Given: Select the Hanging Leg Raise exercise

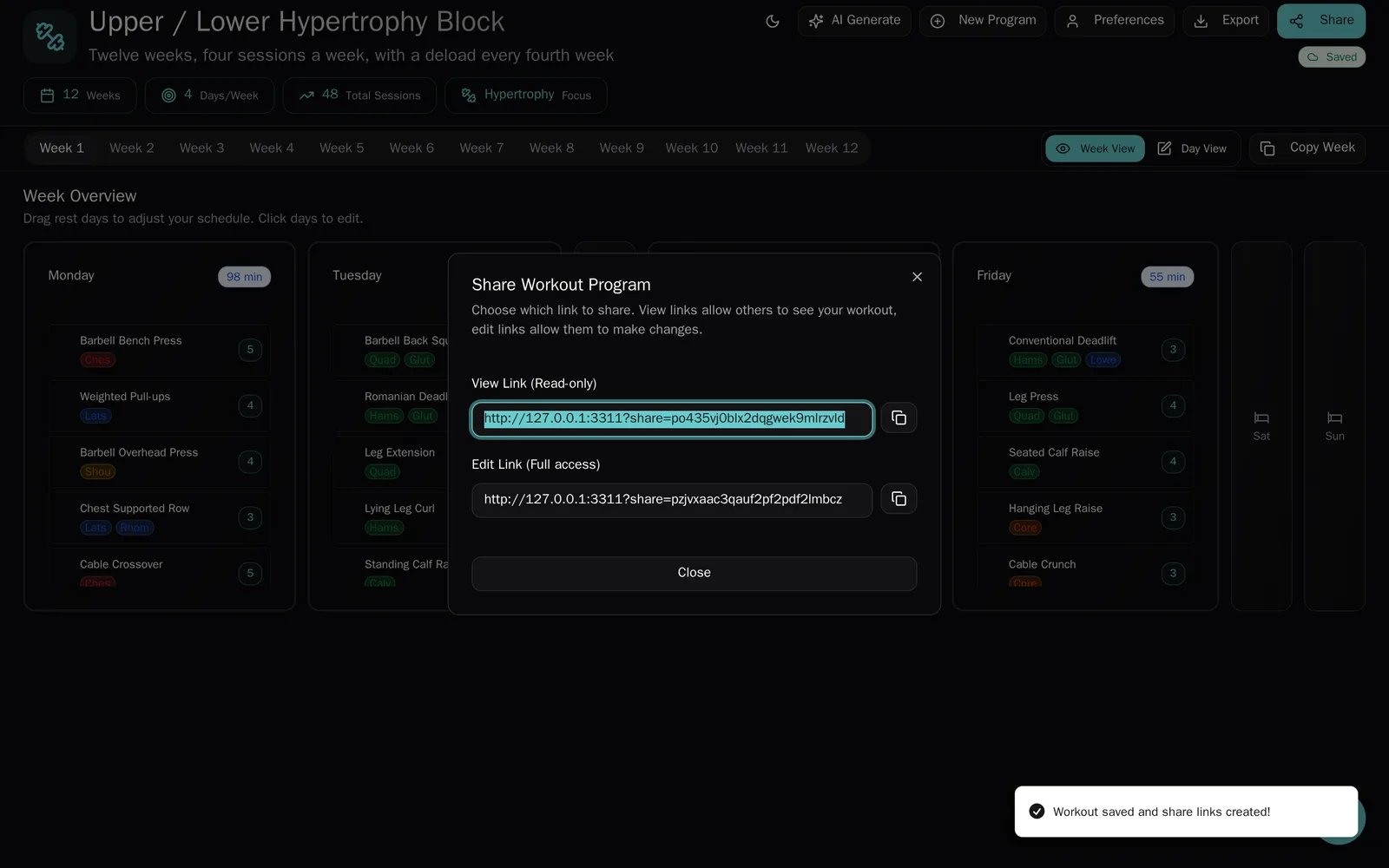Looking at the screenshot, I should (x=1085, y=518).
